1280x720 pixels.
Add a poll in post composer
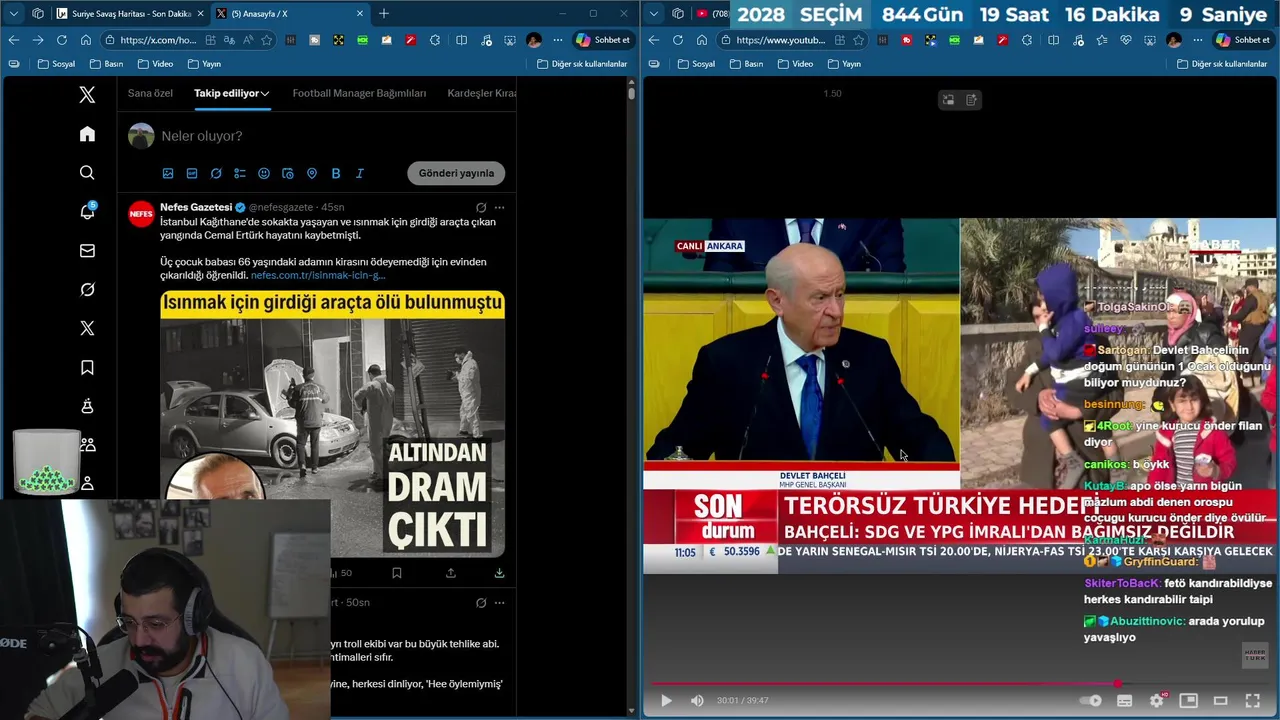240,173
